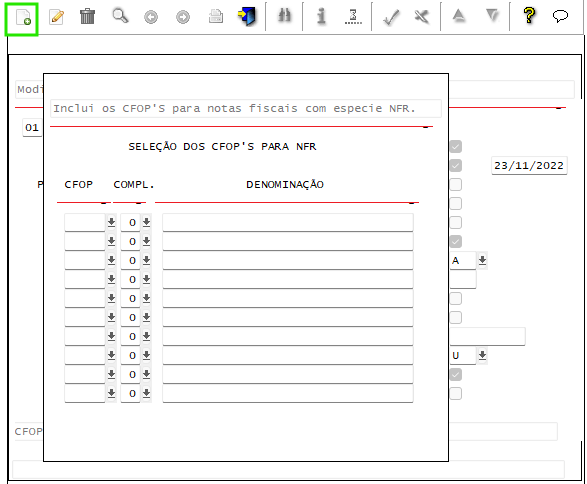Click the 'COMPL.' column header

click(134, 185)
